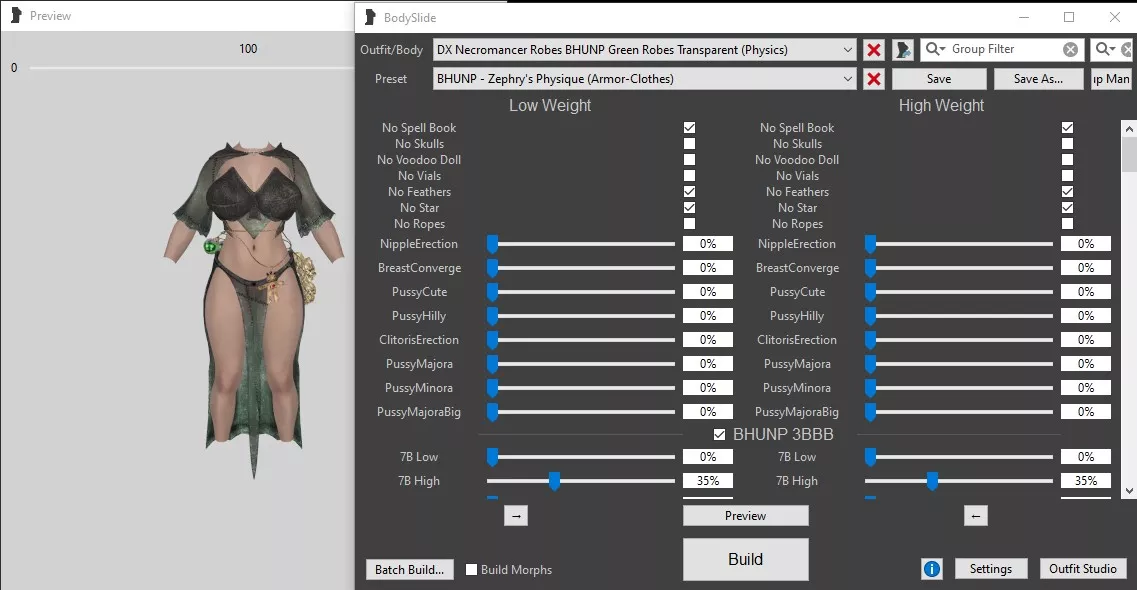Check Low Weight No Ropes
Viewport: 1137px width, 590px height.
[689, 223]
